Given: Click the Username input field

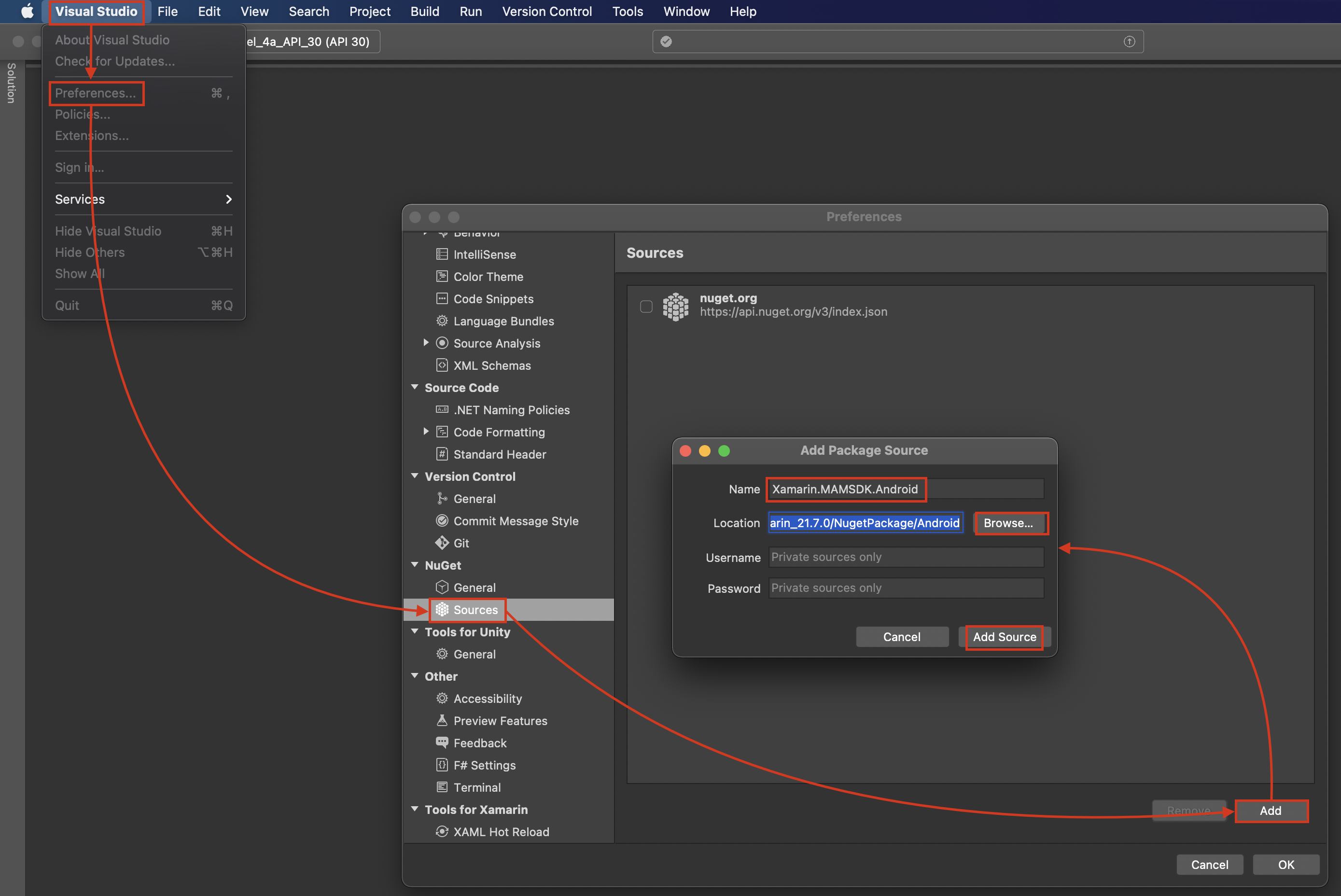Looking at the screenshot, I should click(906, 557).
